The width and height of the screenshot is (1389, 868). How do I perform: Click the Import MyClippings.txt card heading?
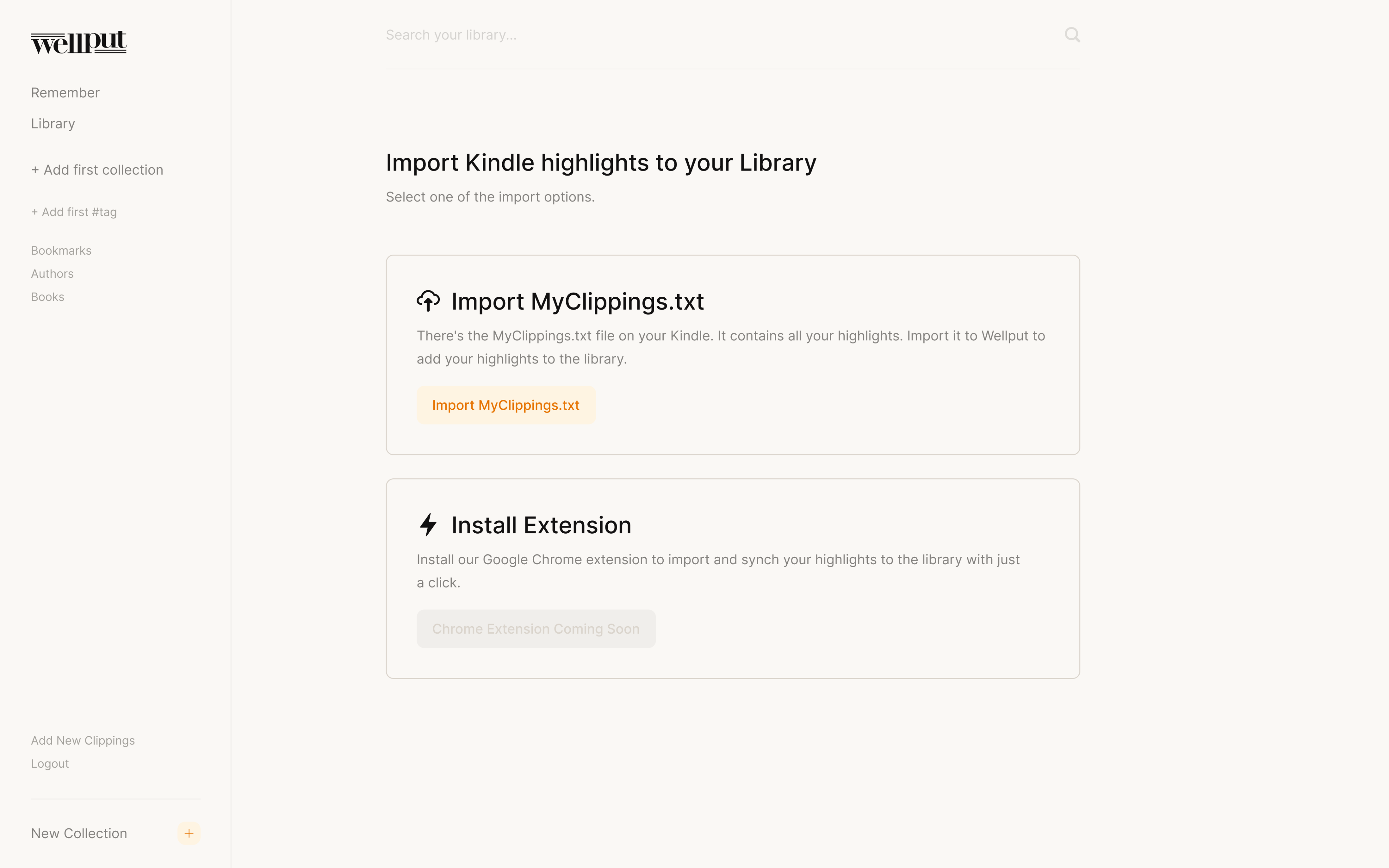coord(578,302)
